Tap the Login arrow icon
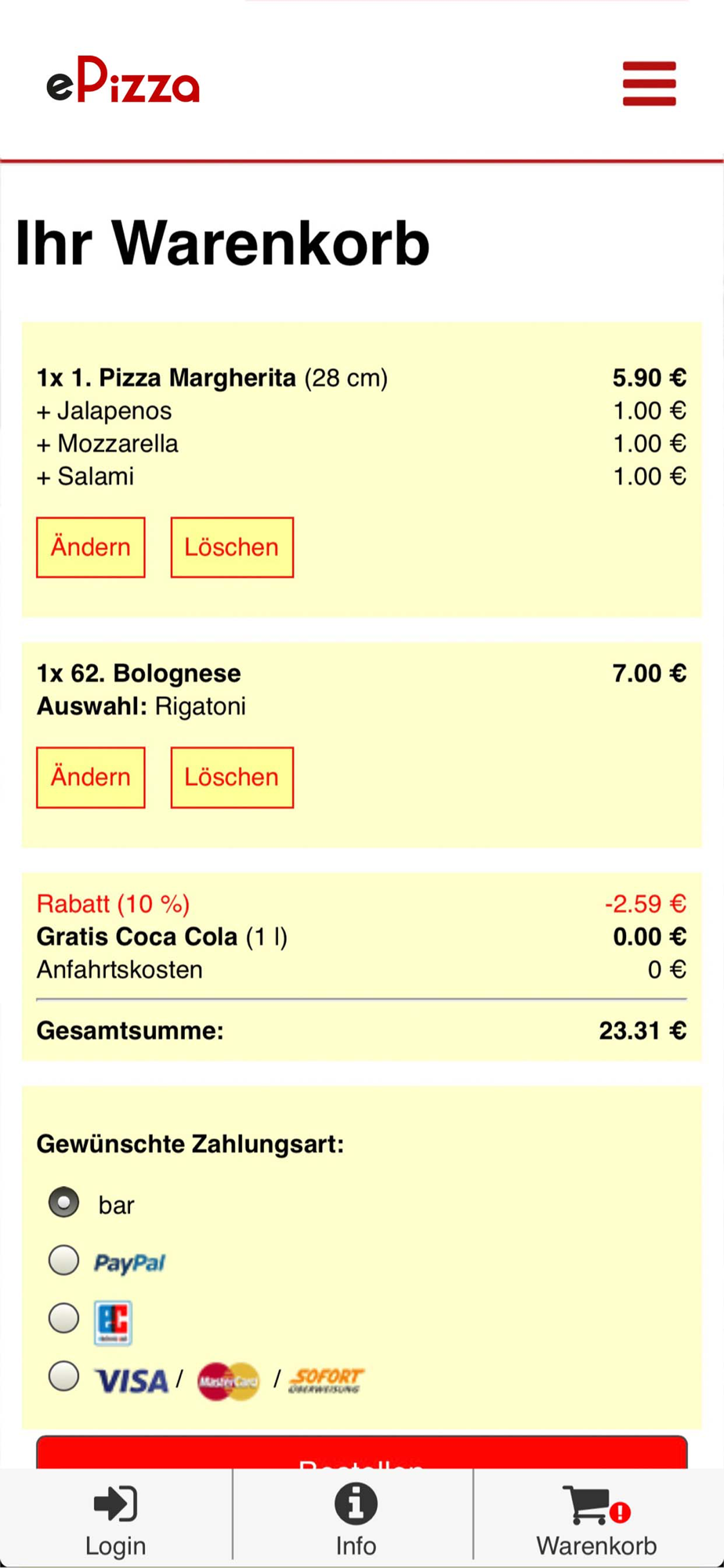This screenshot has height=1568, width=724. pos(115,1504)
